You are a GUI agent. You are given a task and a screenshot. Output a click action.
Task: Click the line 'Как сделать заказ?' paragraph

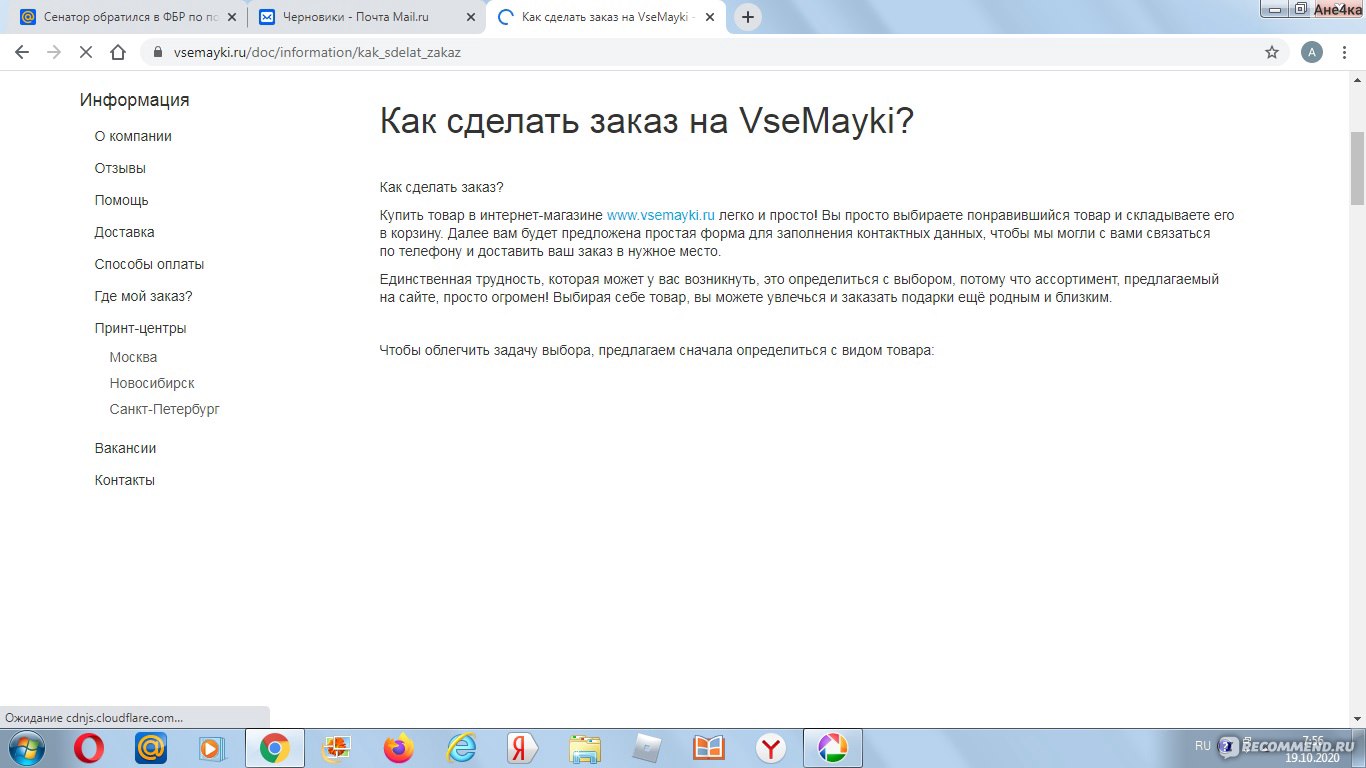click(x=442, y=187)
